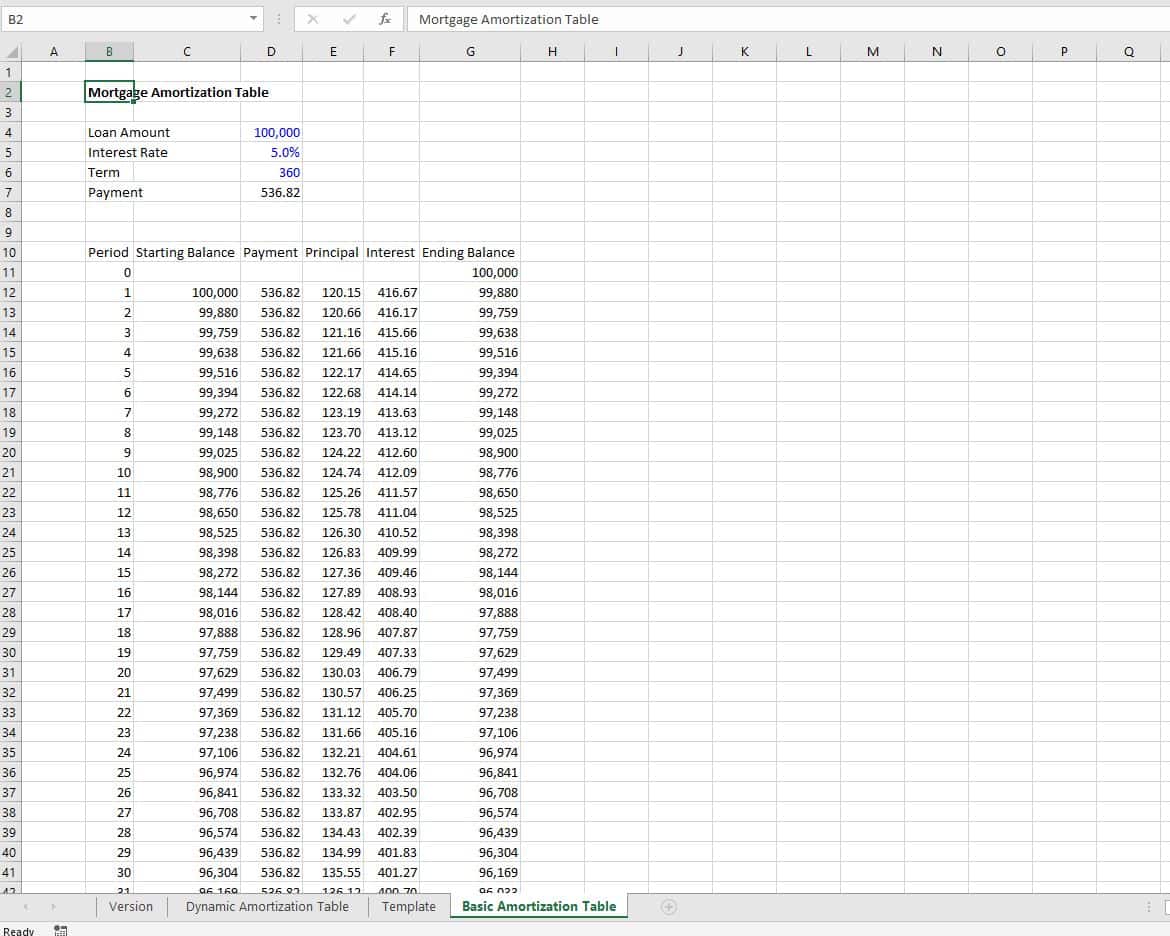Click the Select All corner button above row 1
The width and height of the screenshot is (1170, 936).
[10, 51]
